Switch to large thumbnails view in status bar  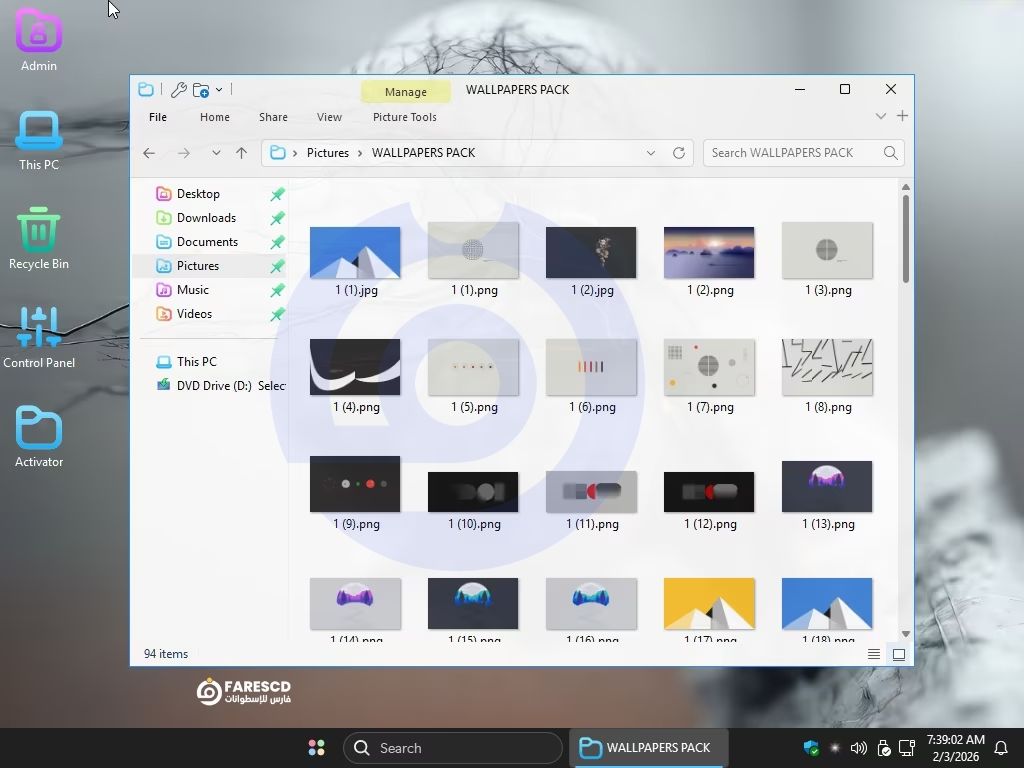[898, 654]
